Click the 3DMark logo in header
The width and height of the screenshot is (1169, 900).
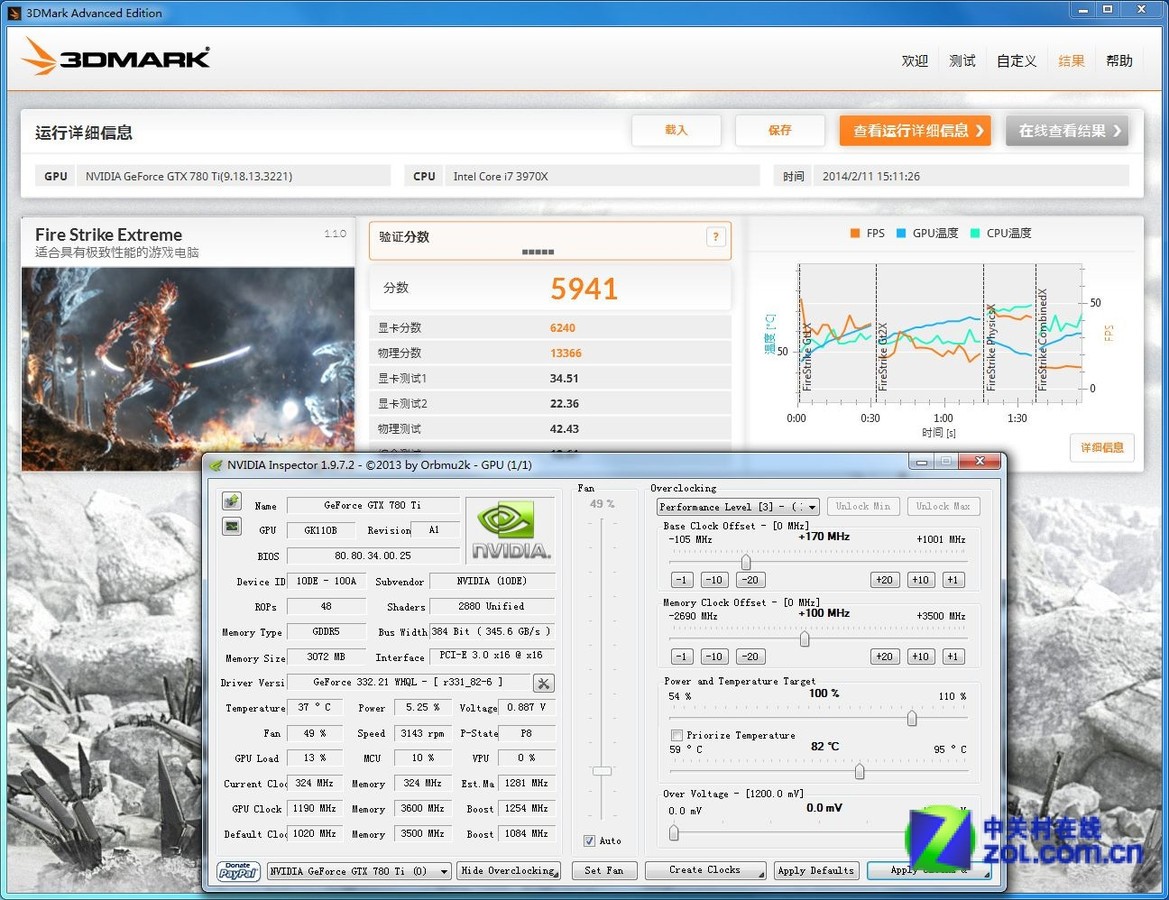(116, 57)
